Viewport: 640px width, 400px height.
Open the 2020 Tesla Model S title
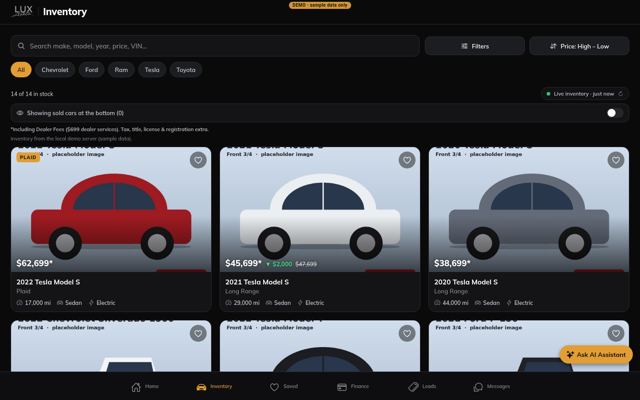coord(466,282)
